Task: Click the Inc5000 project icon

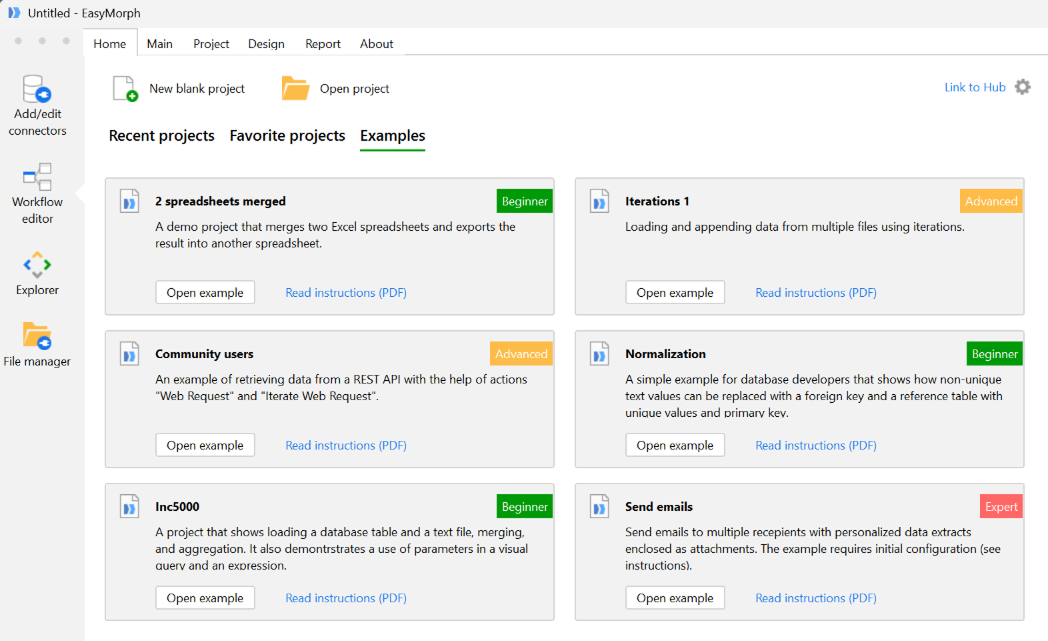Action: (130, 506)
